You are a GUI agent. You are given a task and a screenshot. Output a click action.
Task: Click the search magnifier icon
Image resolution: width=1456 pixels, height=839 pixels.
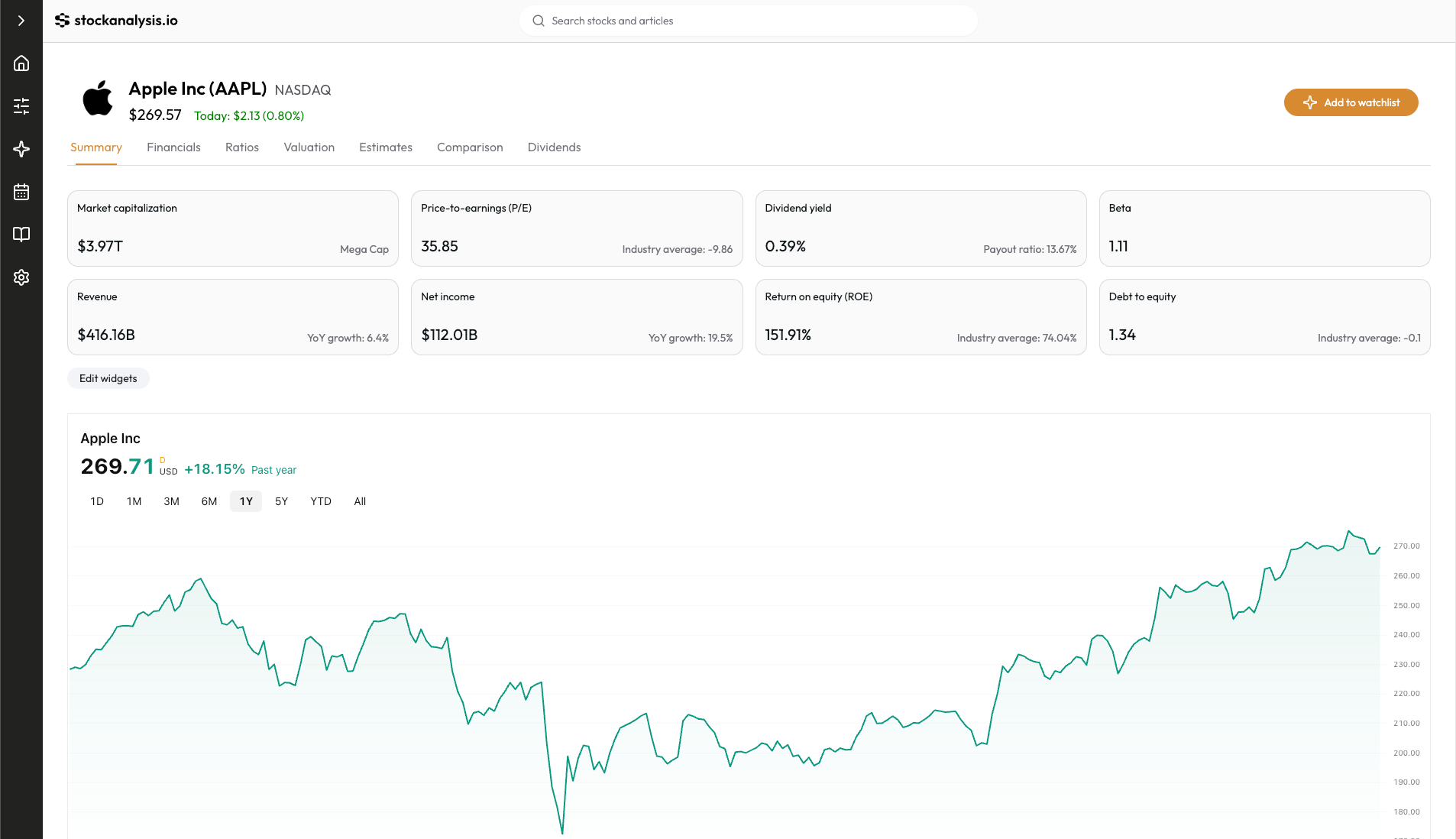click(539, 21)
